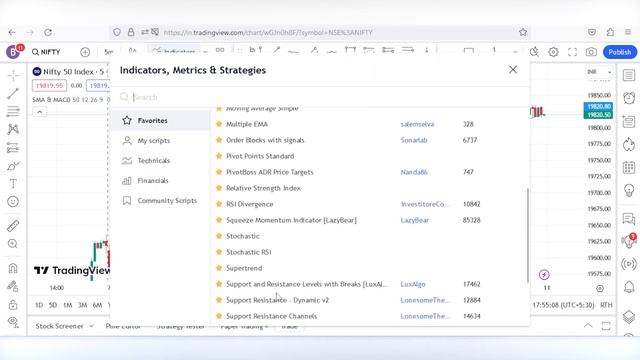
Task: Click the Publish button
Action: 620,52
